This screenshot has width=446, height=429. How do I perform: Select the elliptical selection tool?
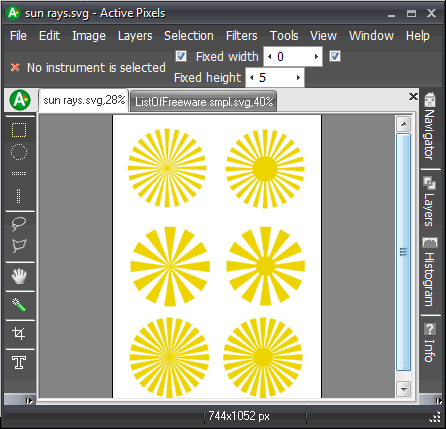[x=19, y=152]
